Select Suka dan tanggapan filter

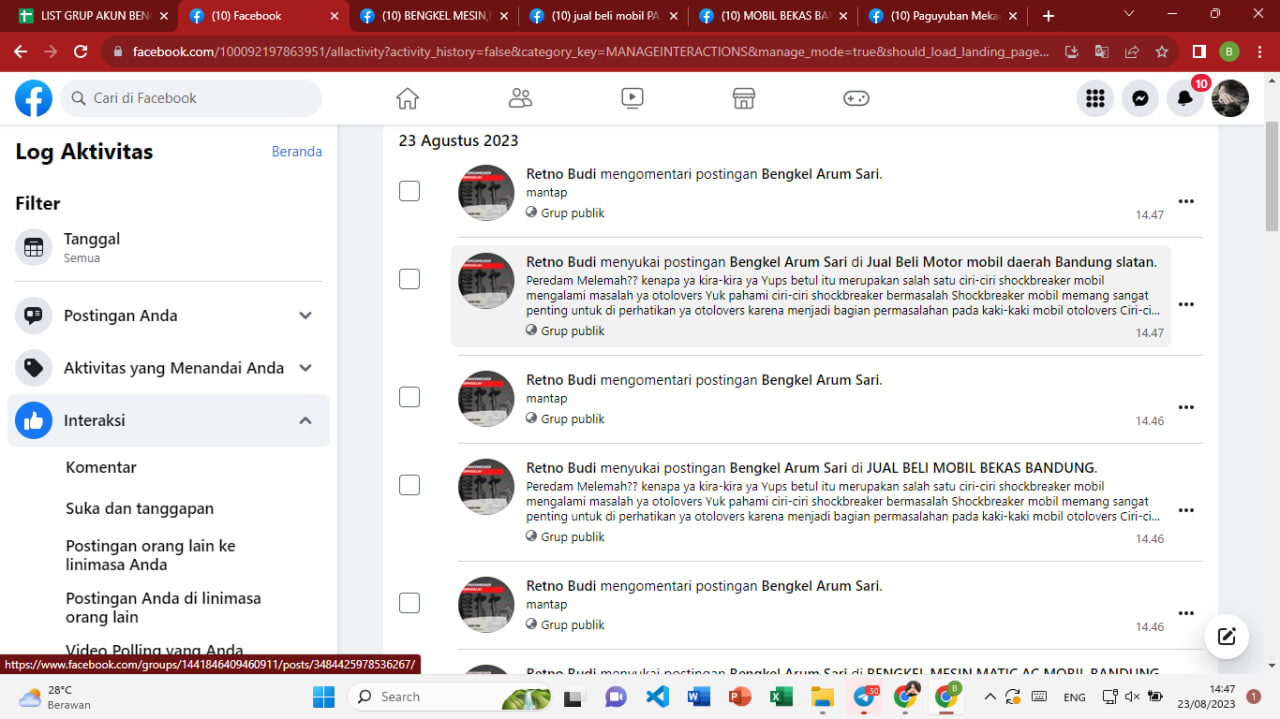tap(140, 508)
